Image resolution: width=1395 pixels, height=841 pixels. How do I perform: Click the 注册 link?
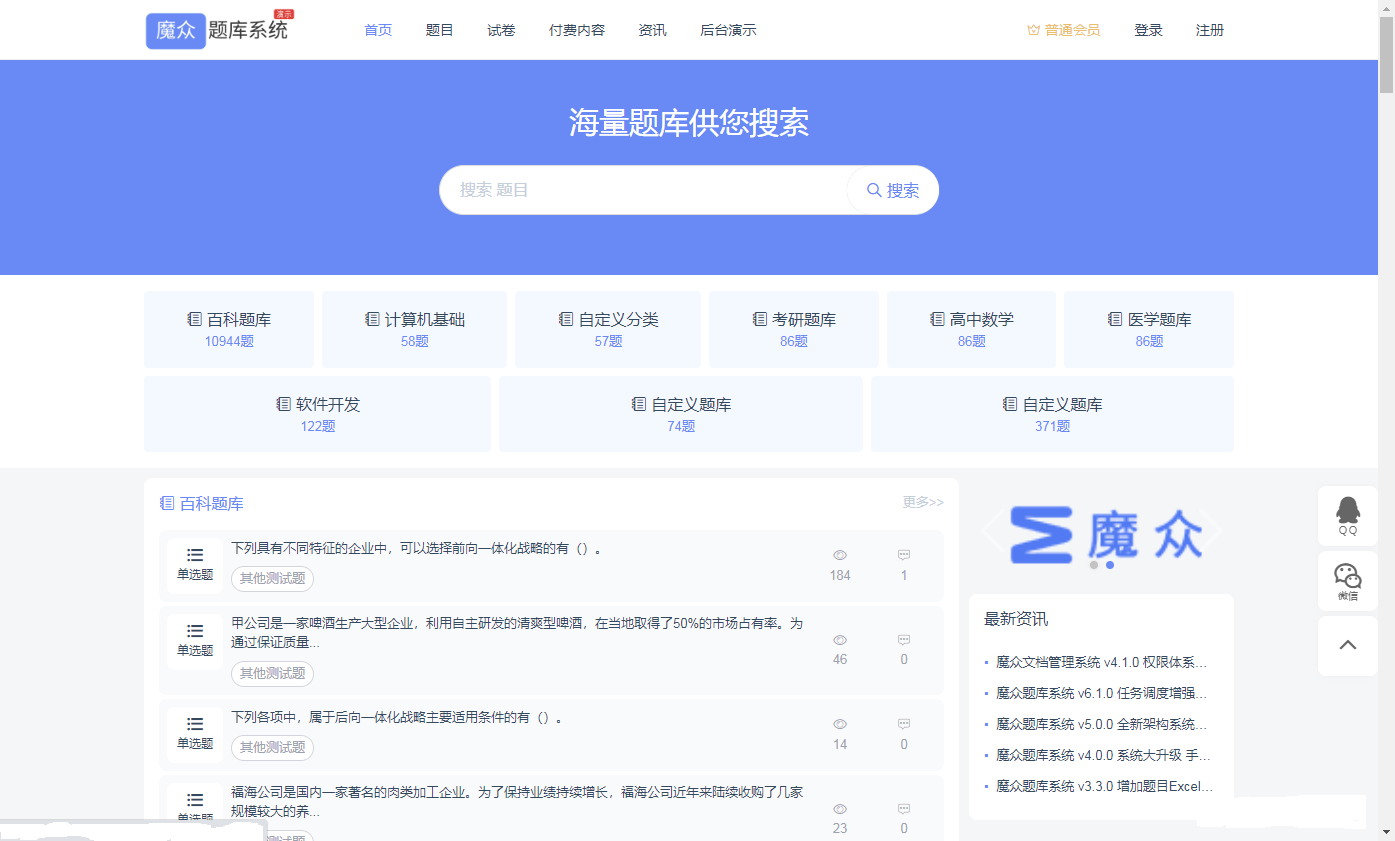click(1210, 30)
